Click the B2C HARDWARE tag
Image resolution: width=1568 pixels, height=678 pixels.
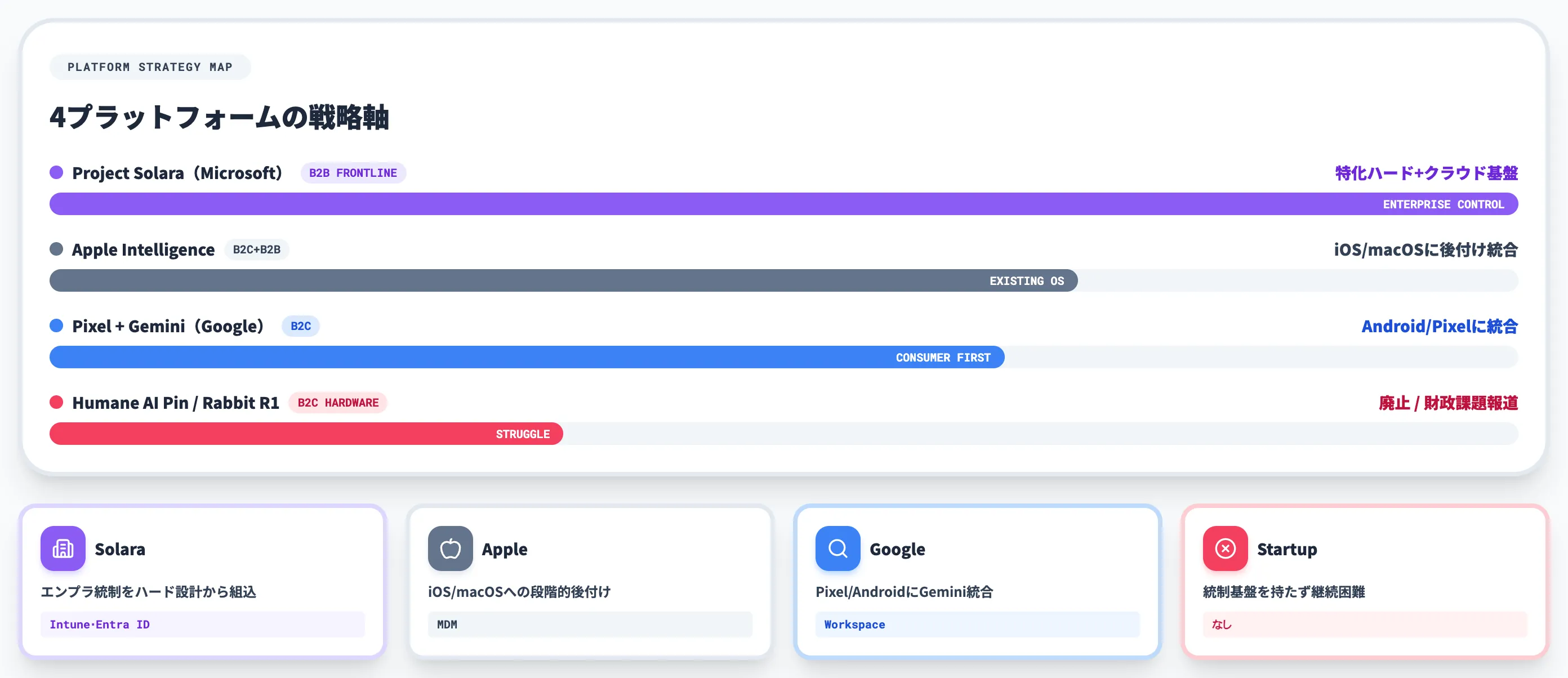tap(338, 403)
